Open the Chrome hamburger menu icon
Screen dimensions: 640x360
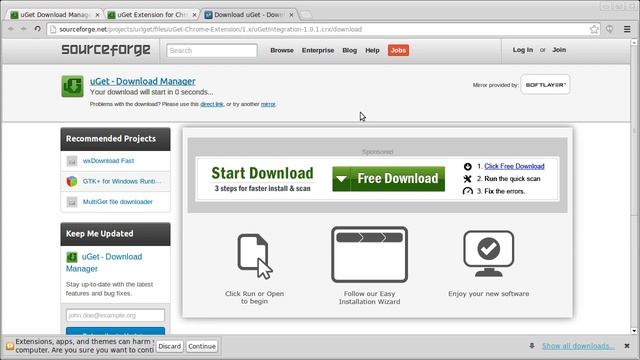pyautogui.click(x=627, y=29)
